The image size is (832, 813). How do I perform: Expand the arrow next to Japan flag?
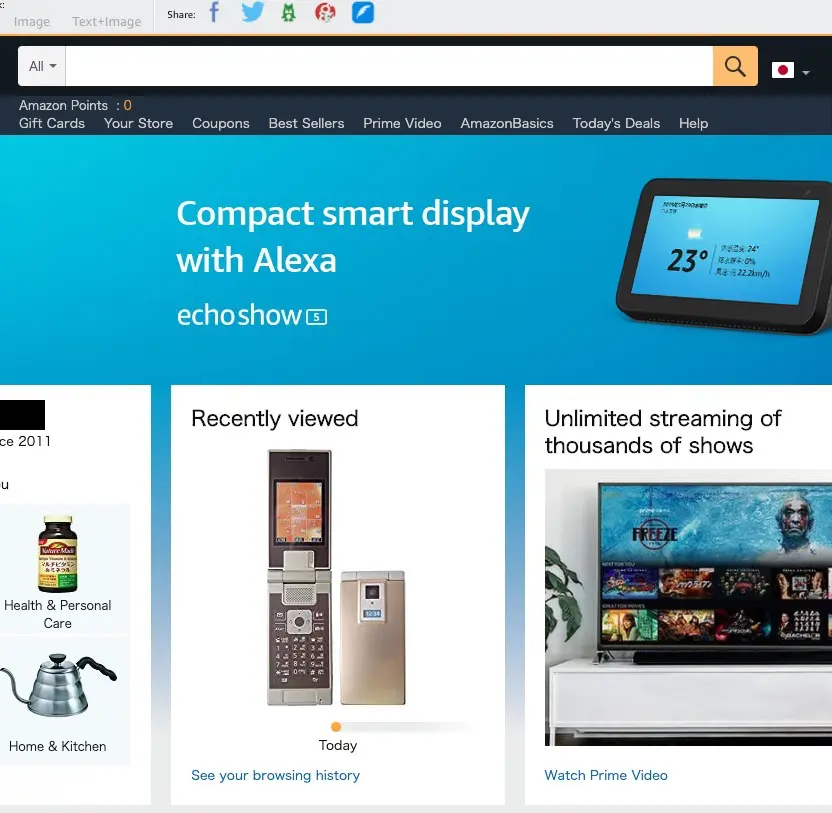click(806, 72)
